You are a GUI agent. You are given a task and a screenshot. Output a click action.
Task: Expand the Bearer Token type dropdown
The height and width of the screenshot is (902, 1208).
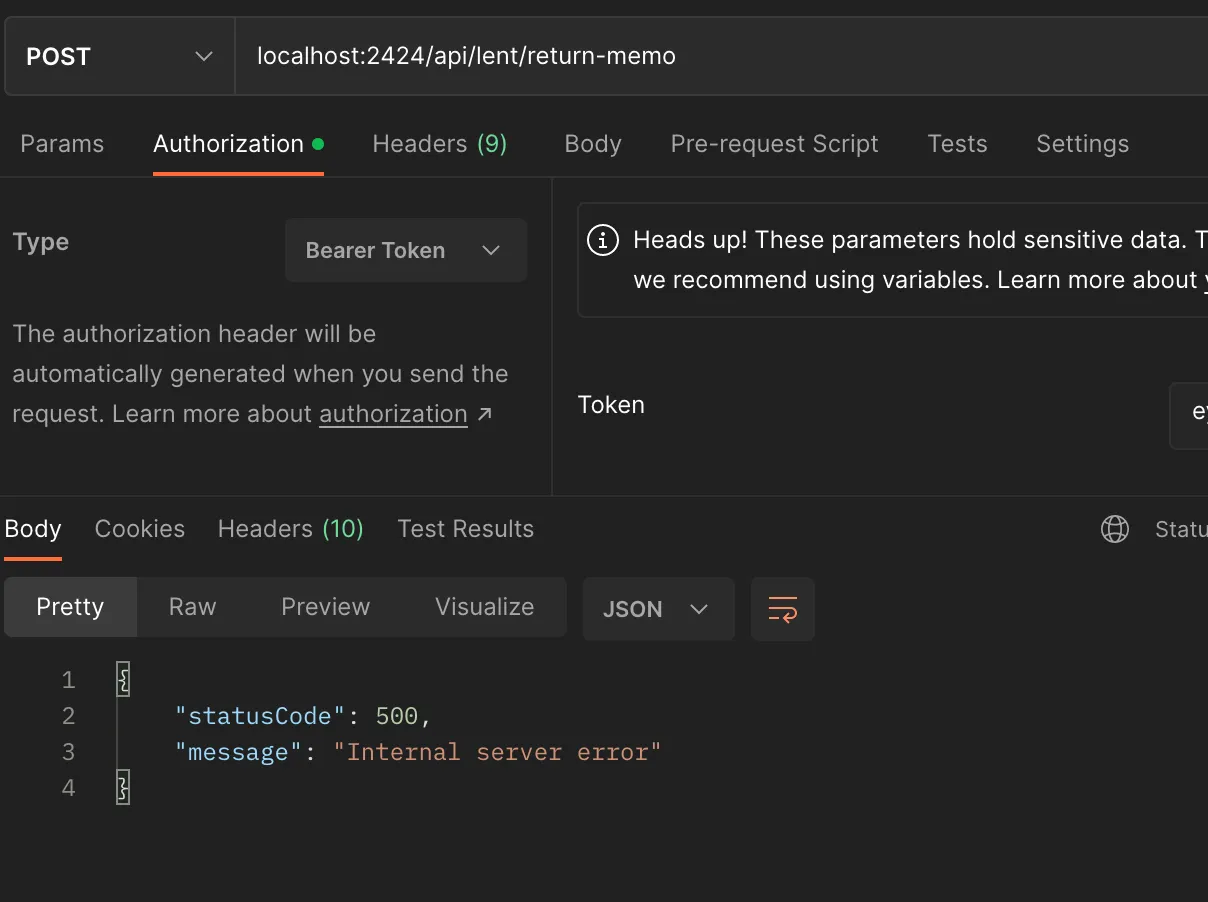point(405,250)
